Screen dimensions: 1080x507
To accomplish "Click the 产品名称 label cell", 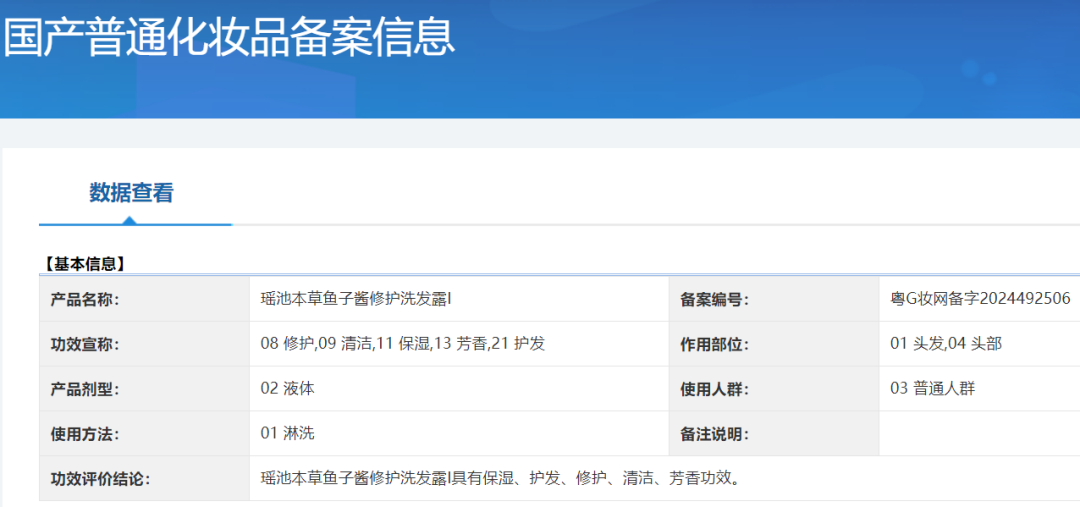I will [x=85, y=299].
